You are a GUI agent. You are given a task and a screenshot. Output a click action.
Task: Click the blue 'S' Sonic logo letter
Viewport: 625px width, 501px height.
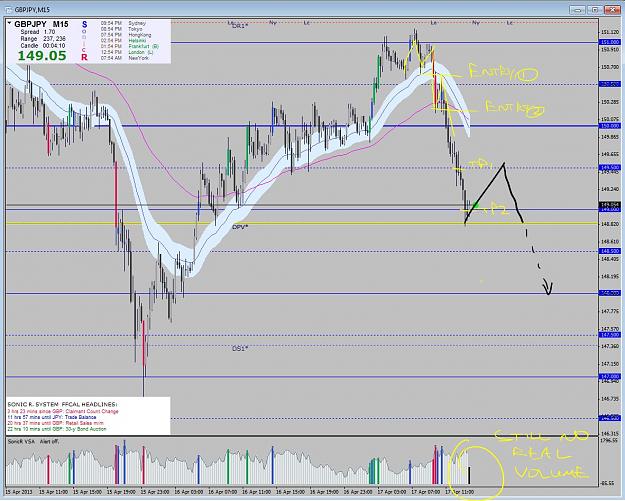coord(84,25)
